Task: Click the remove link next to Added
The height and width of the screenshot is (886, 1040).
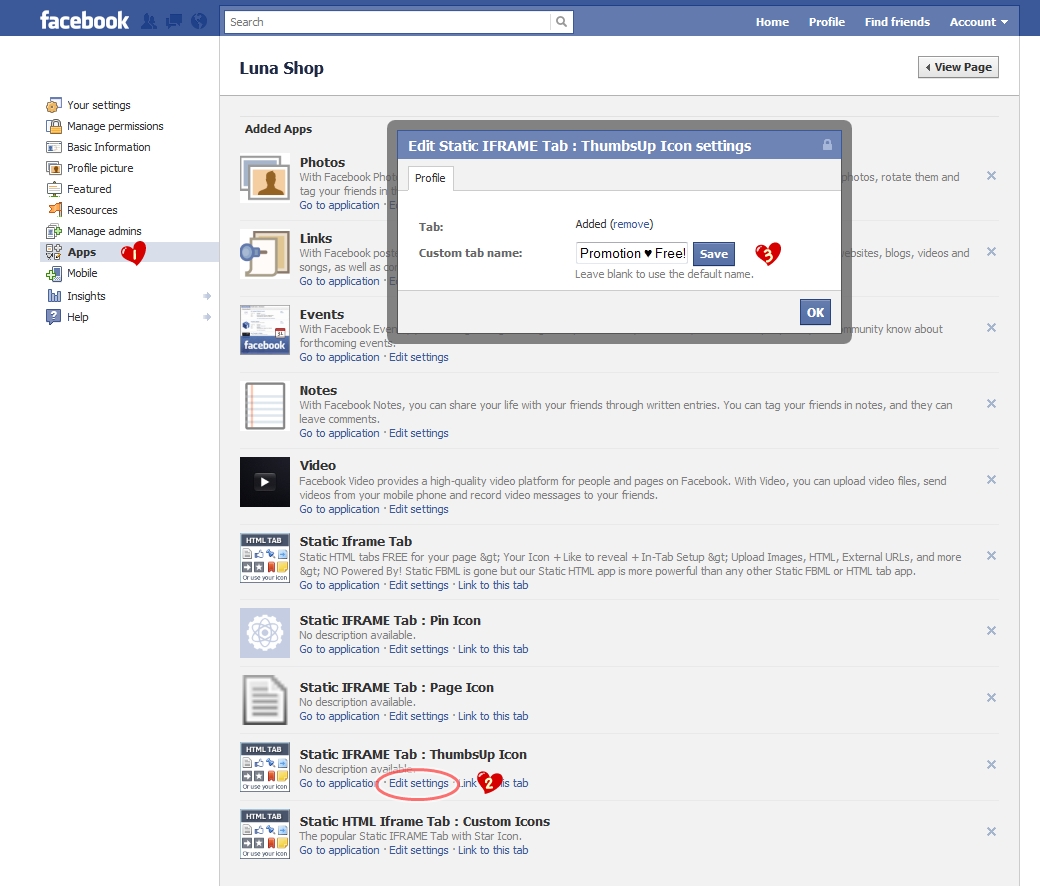Action: [631, 224]
